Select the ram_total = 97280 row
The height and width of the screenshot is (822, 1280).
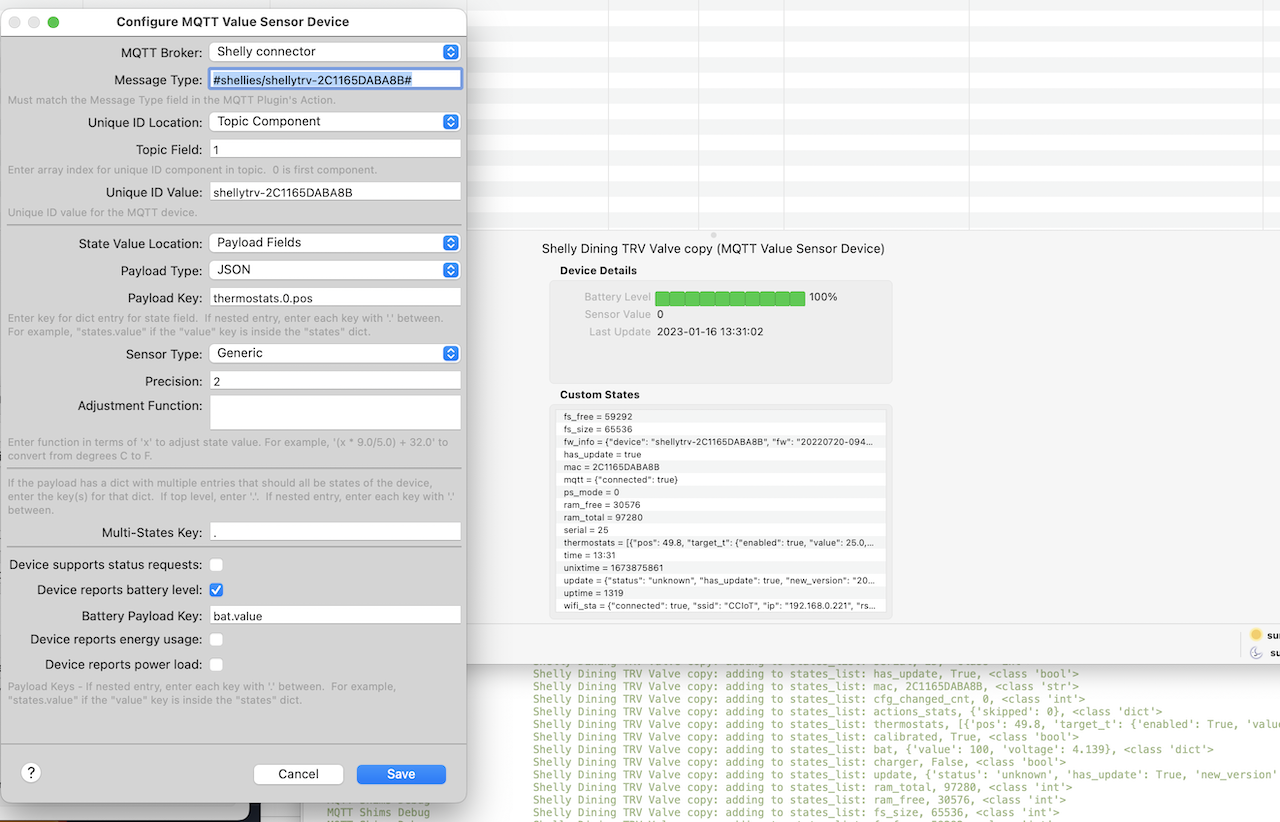[x=720, y=517]
